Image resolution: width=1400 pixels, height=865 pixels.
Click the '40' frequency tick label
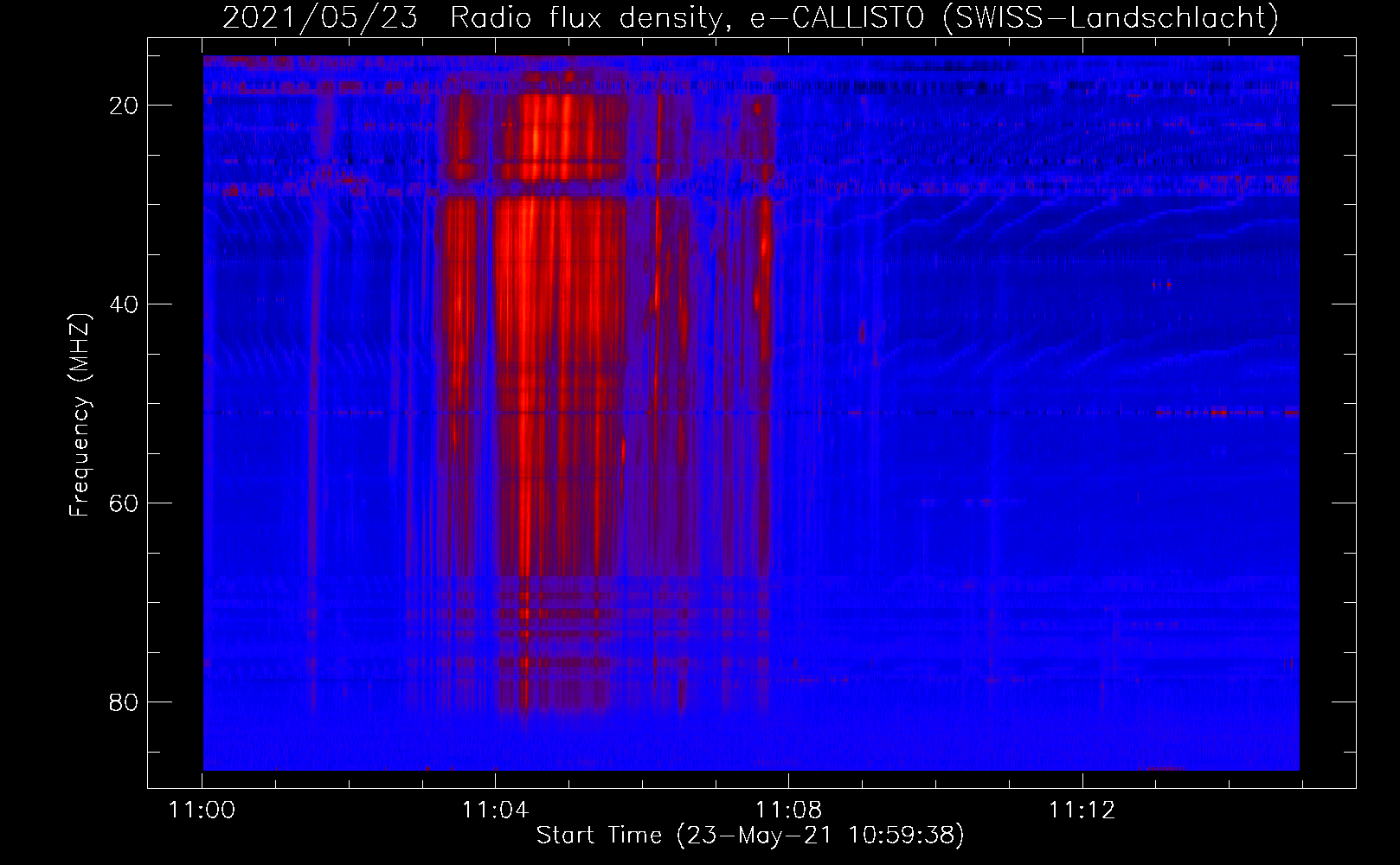click(x=123, y=304)
